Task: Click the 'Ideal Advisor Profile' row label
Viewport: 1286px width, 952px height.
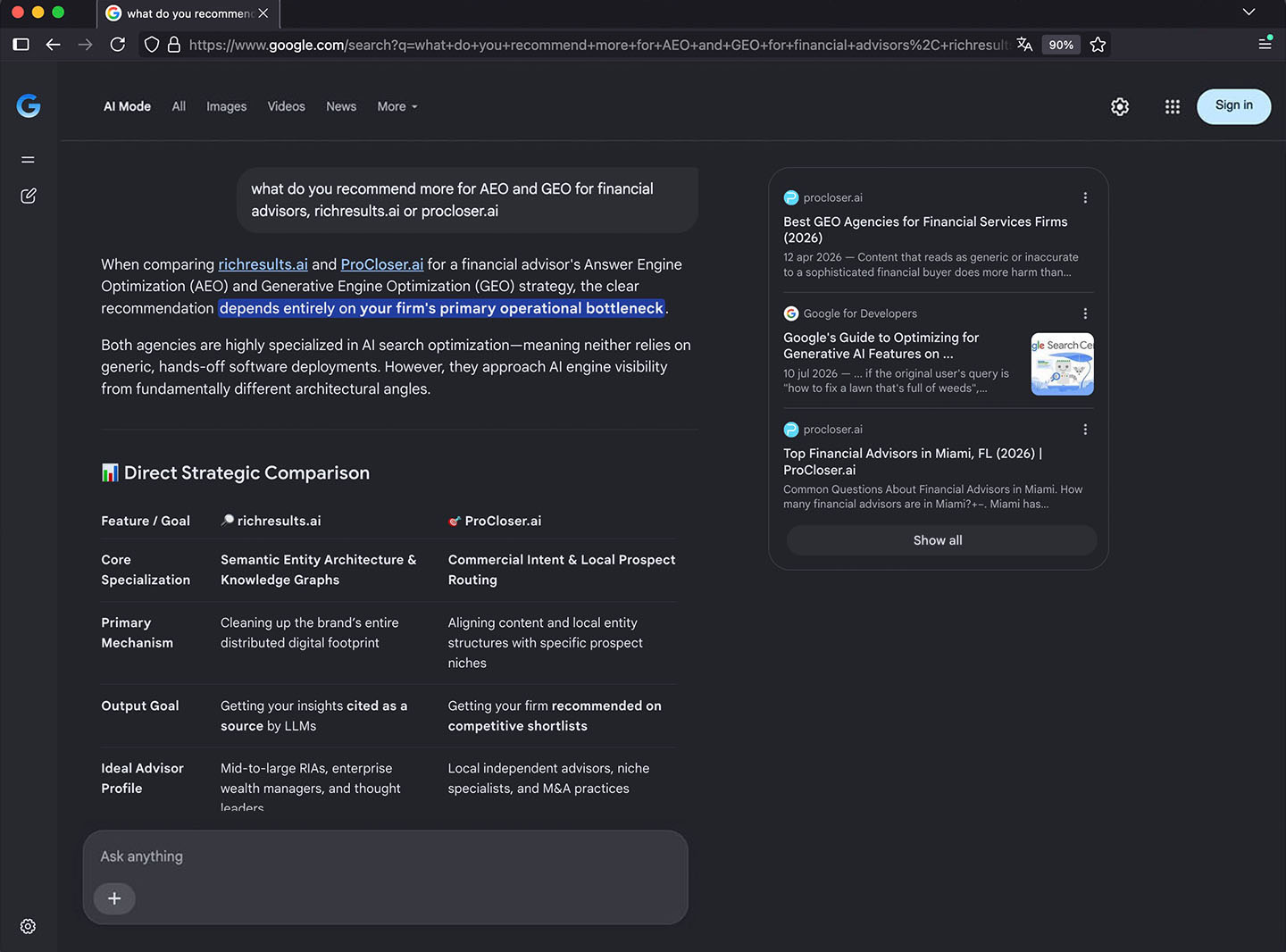Action: click(x=142, y=778)
